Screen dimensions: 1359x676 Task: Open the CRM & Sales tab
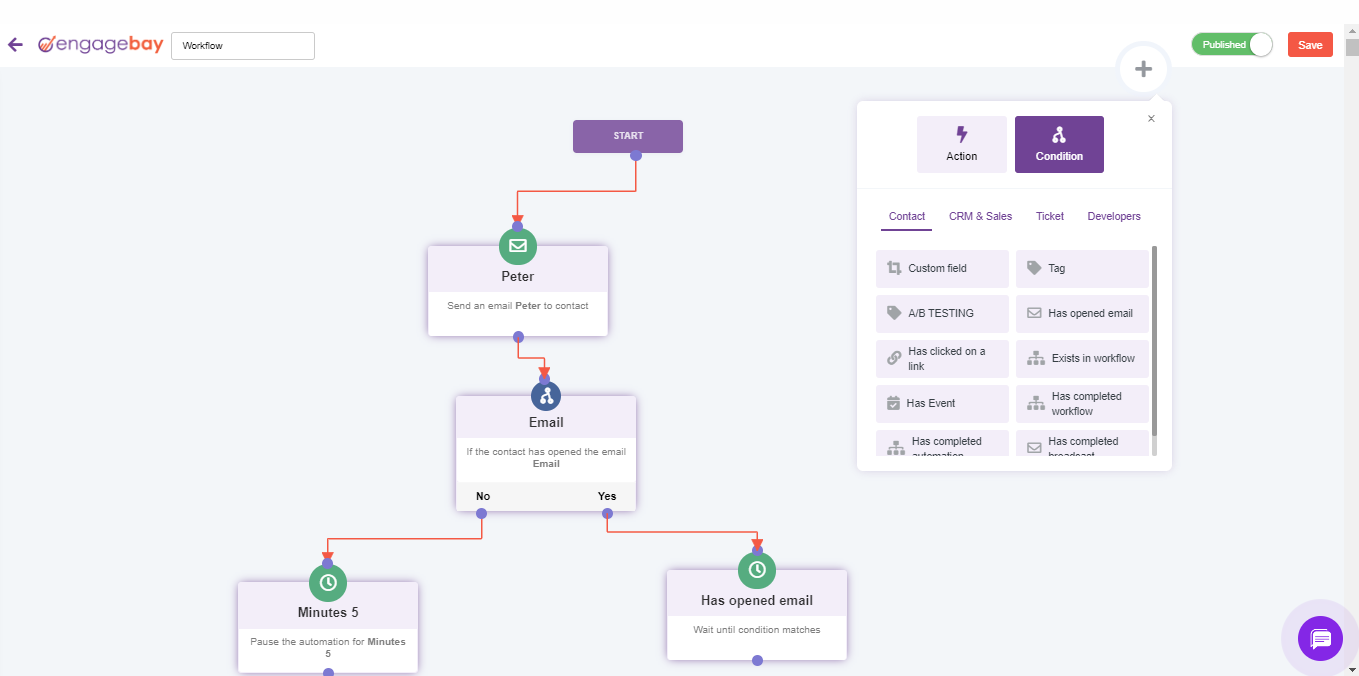pyautogui.click(x=980, y=216)
